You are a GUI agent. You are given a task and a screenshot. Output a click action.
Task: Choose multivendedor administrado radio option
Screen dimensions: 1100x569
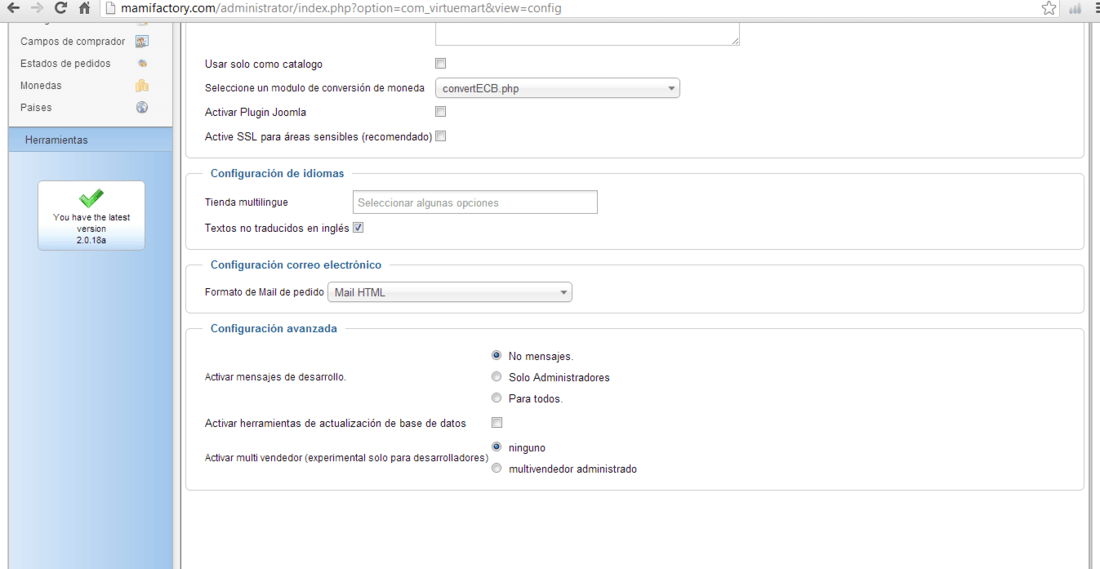[x=497, y=469]
